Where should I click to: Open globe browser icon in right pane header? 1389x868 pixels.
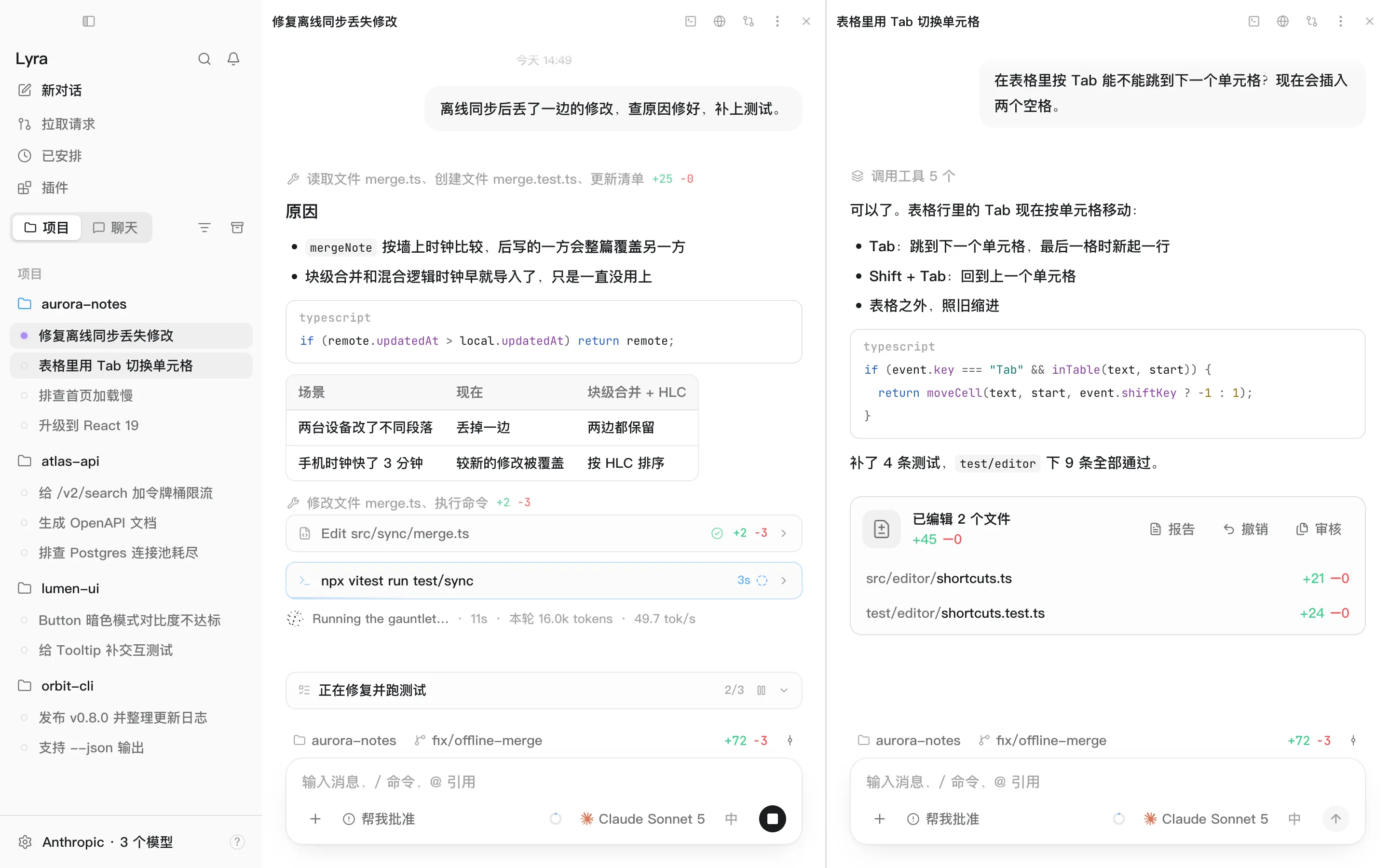pyautogui.click(x=1283, y=21)
